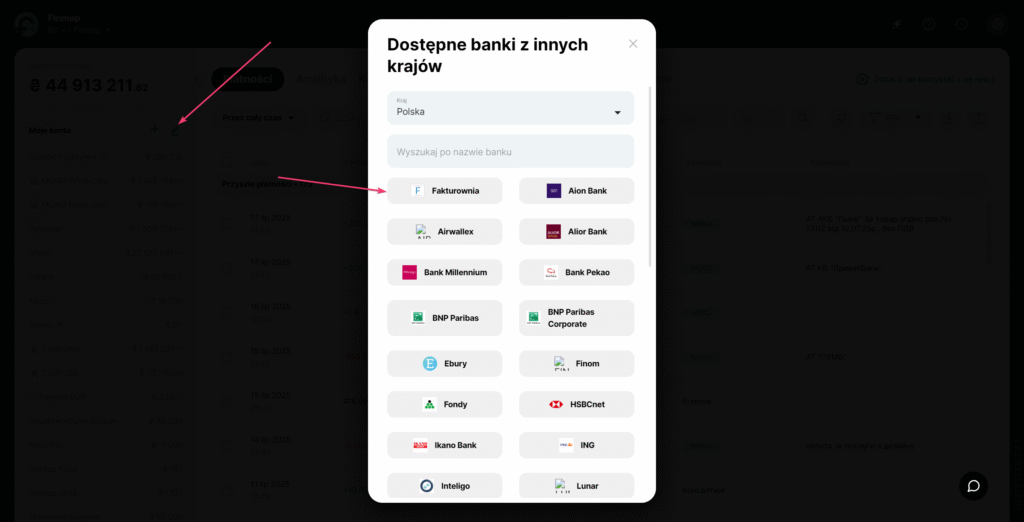Image resolution: width=1024 pixels, height=522 pixels.
Task: Open the help question-mark icon
Action: (x=929, y=24)
